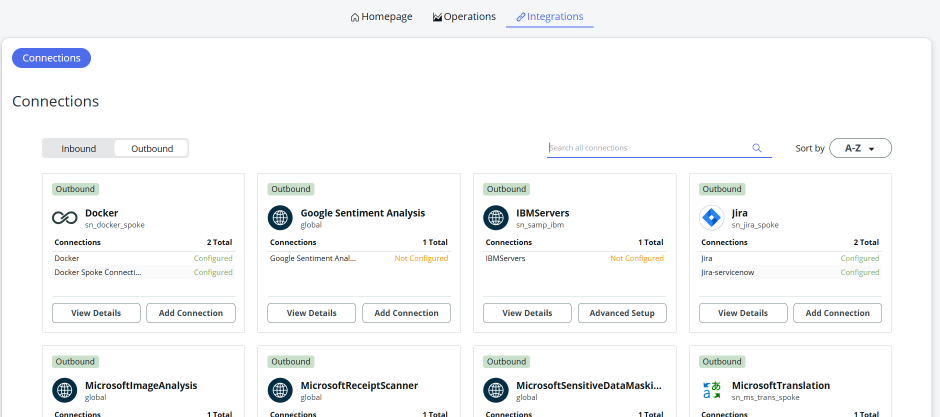Screen dimensions: 940x417
Task: View Details for Docker
Action: 96,313
